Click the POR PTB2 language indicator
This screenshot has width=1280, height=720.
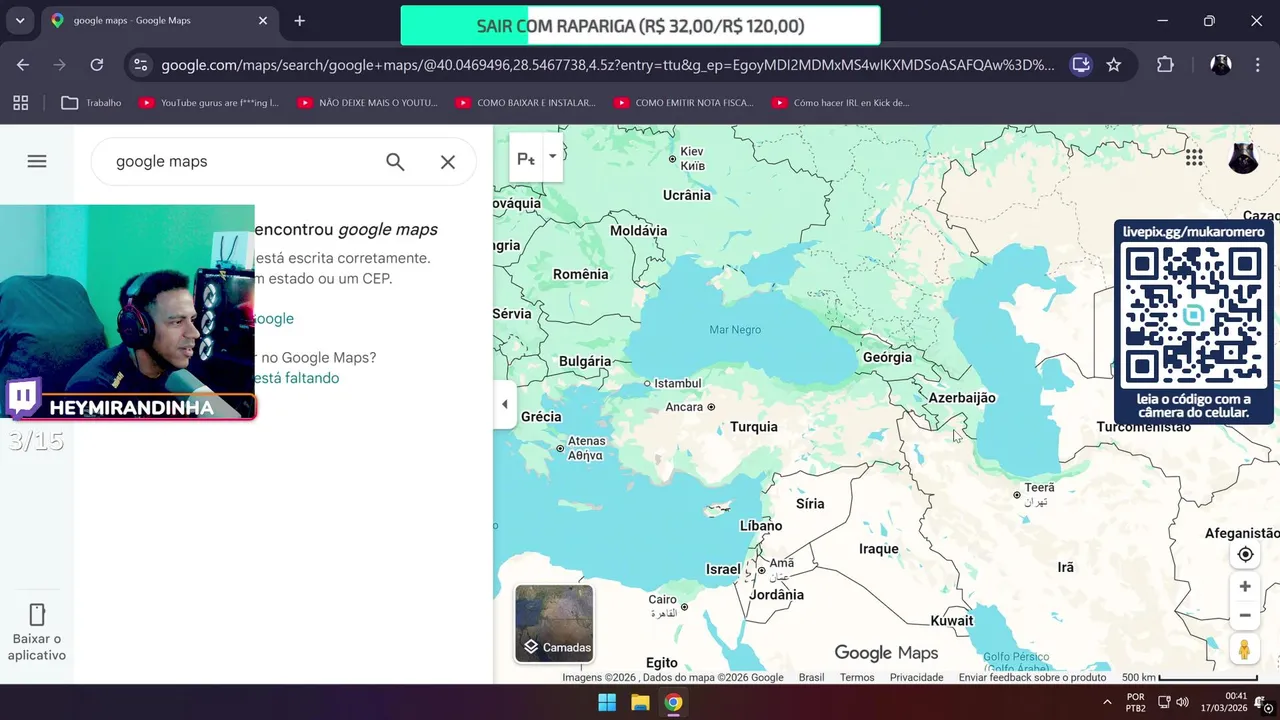point(1136,702)
